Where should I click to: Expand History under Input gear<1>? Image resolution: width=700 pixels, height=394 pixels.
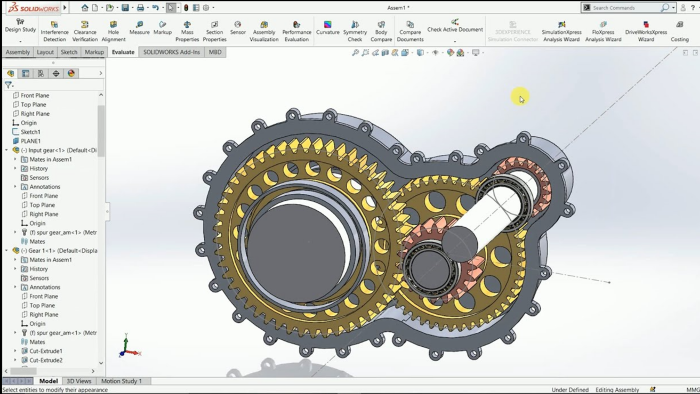coord(15,169)
